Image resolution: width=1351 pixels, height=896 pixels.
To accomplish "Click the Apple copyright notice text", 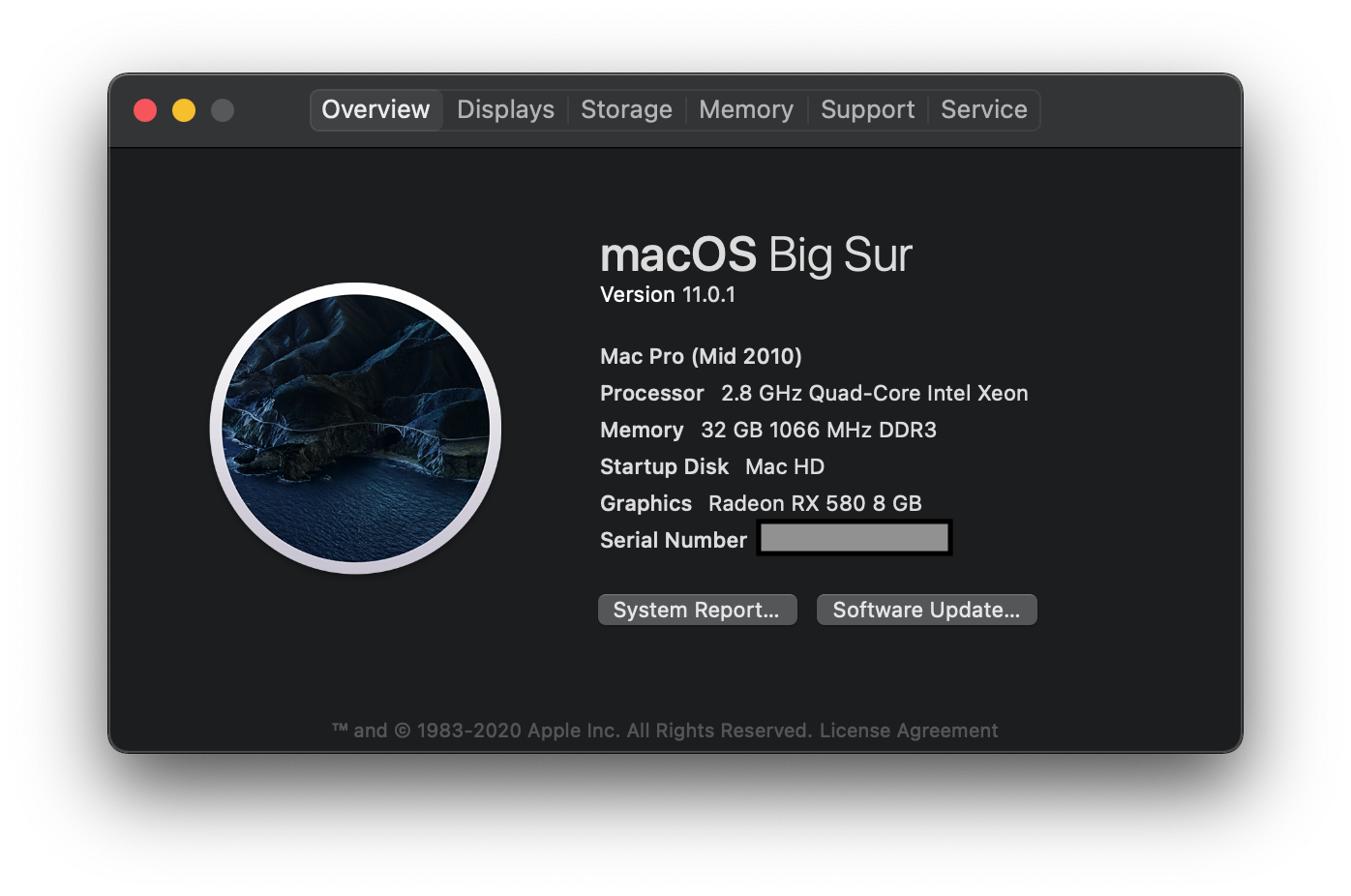I will coord(572,731).
